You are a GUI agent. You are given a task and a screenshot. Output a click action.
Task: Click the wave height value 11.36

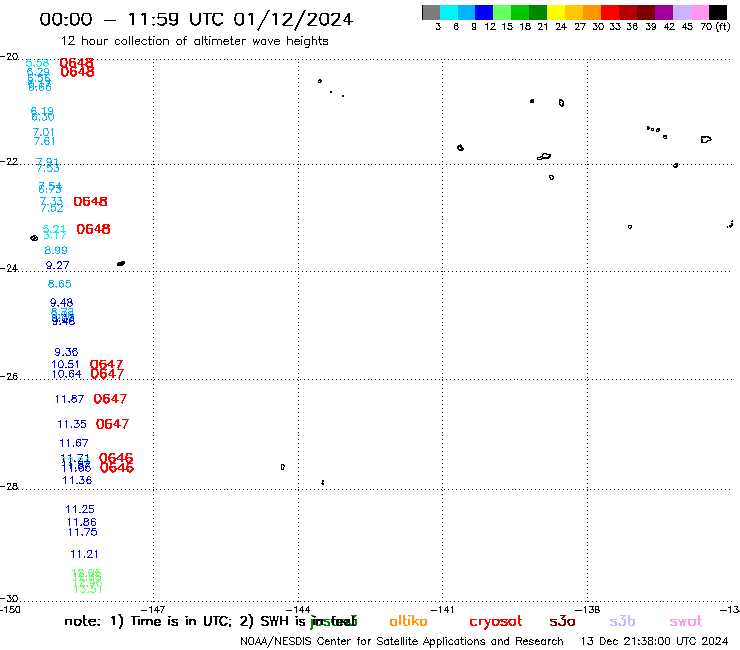point(77,481)
